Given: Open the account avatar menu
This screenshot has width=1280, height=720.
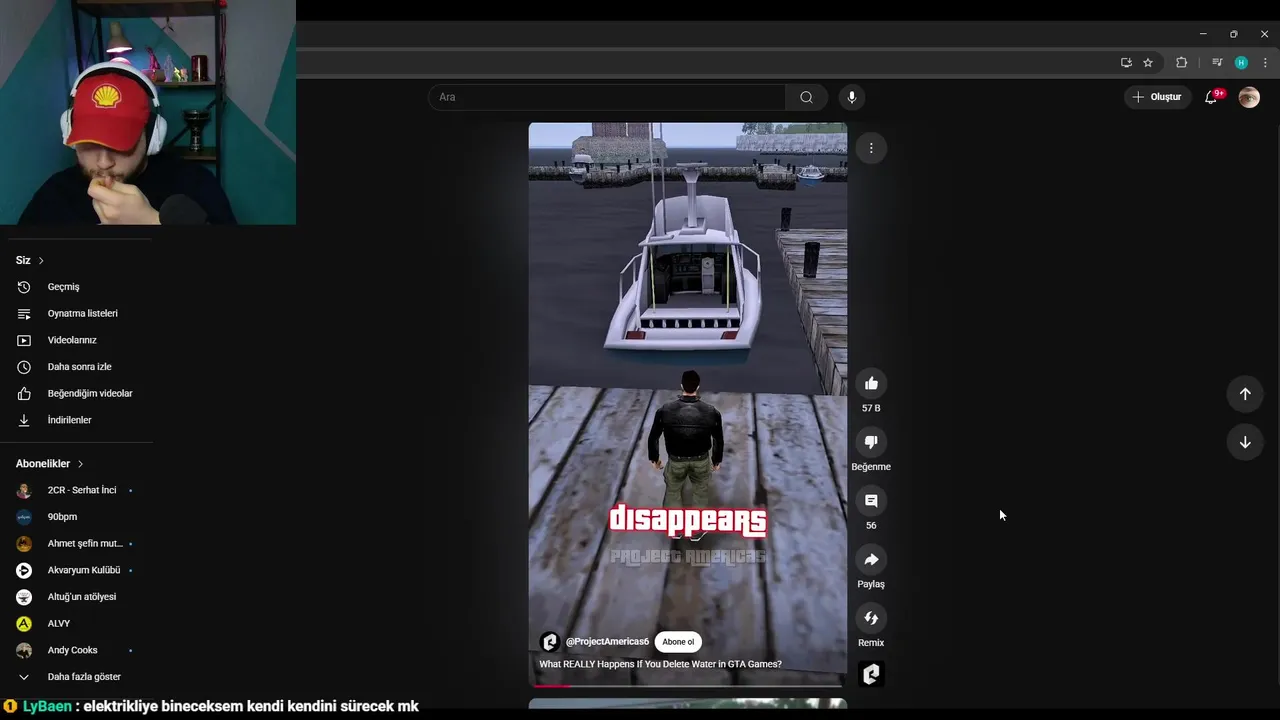Looking at the screenshot, I should pos(1249,97).
